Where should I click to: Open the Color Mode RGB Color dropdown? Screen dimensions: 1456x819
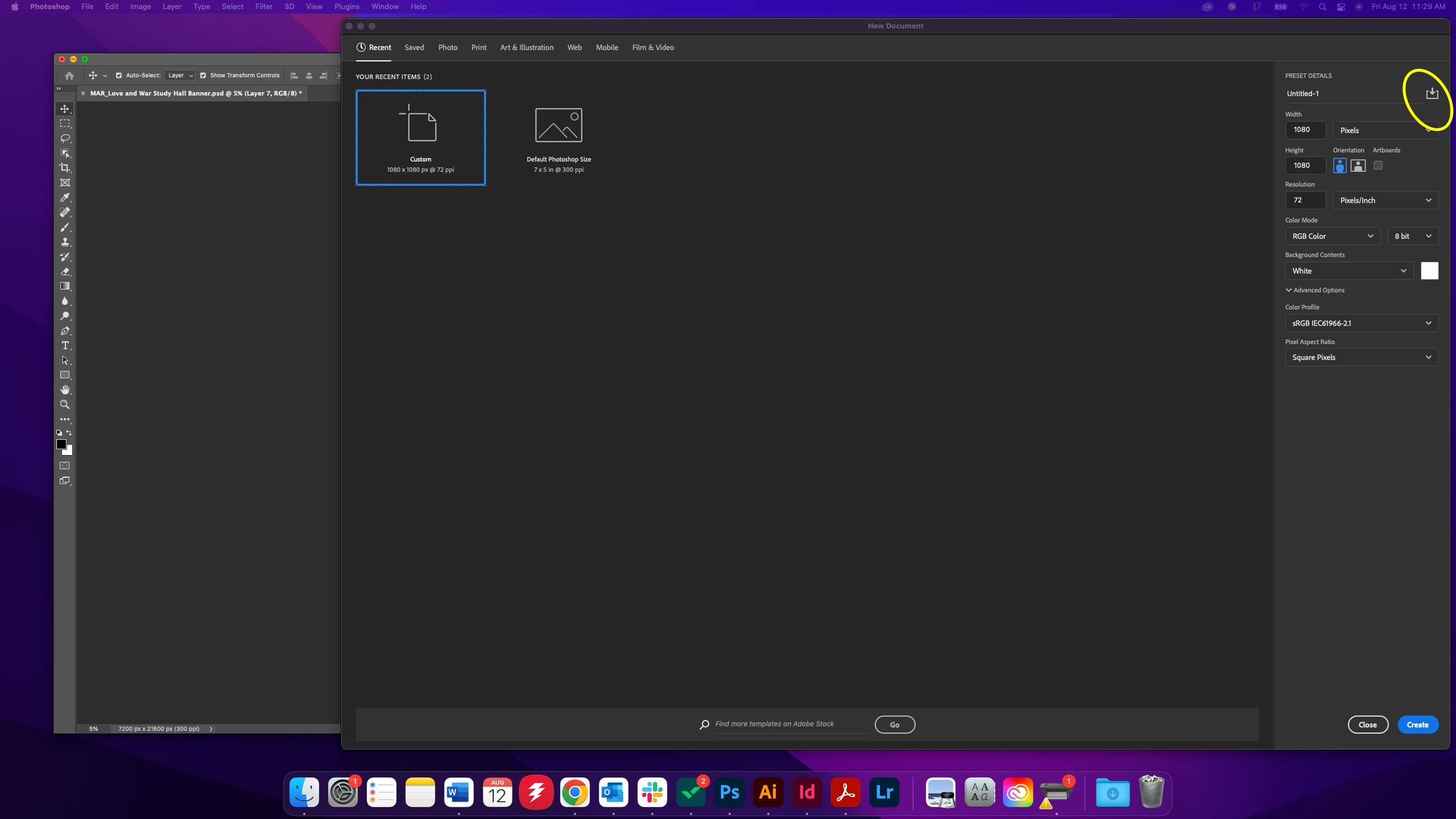(x=1332, y=236)
